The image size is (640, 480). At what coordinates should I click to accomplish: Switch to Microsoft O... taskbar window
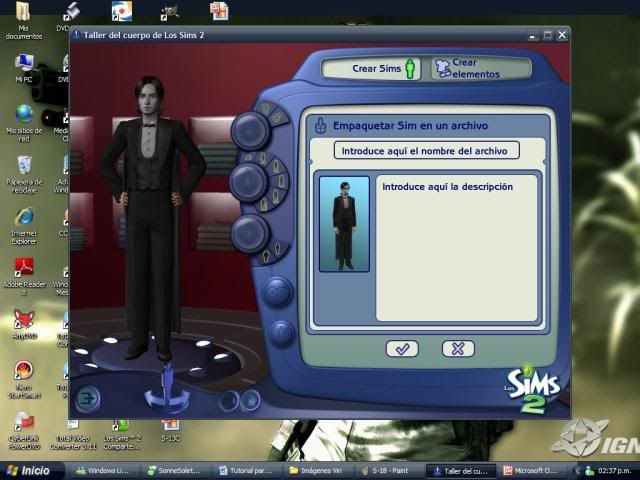(x=530, y=471)
